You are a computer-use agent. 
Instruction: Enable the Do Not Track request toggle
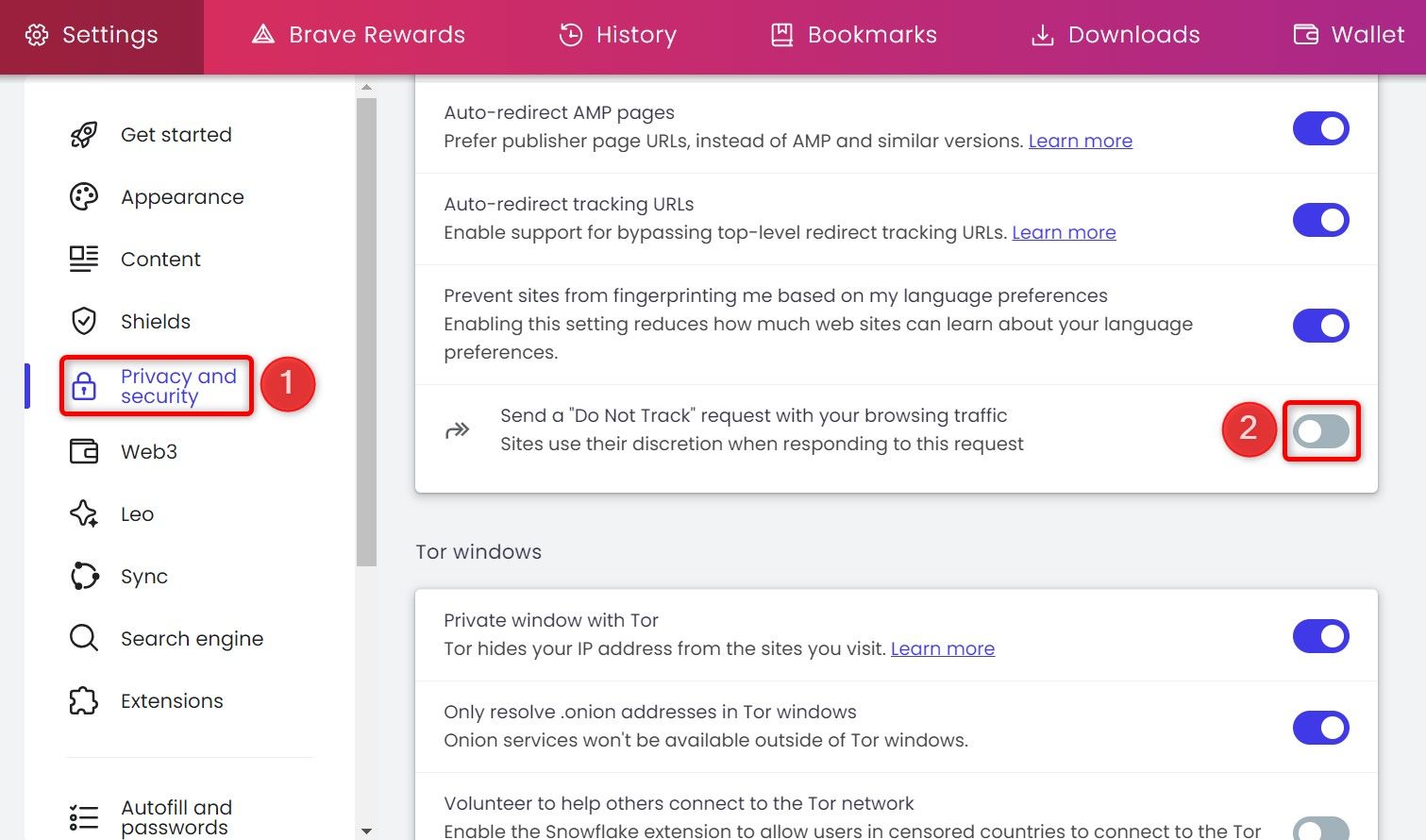1320,430
